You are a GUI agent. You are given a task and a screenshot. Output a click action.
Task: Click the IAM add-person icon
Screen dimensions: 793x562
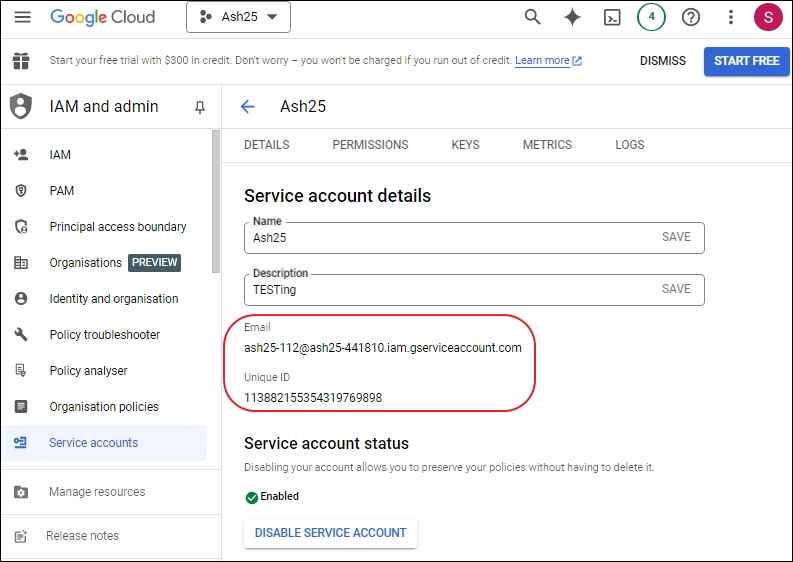pos(21,154)
